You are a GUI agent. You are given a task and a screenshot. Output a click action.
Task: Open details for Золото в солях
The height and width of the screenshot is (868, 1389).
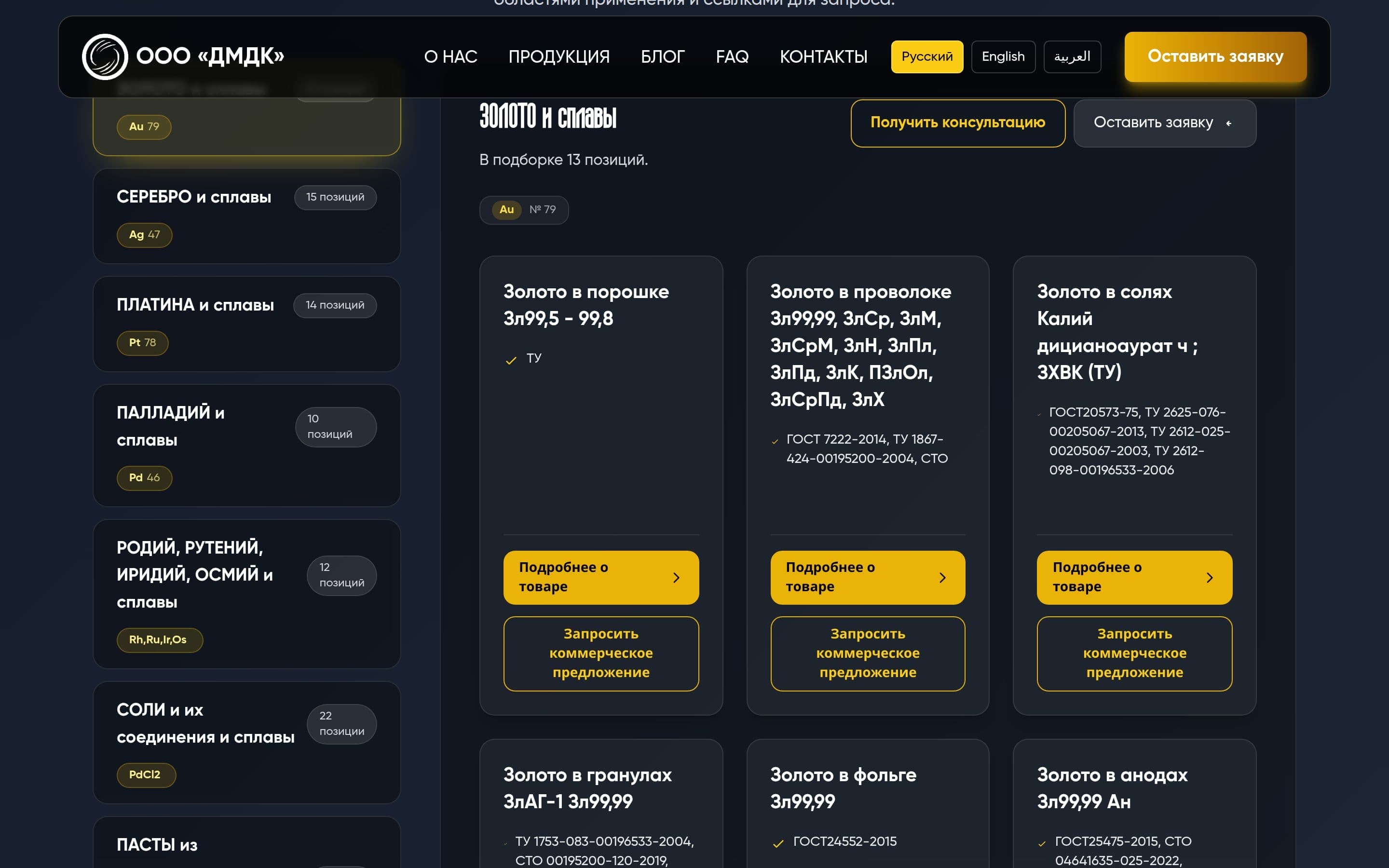pos(1134,577)
